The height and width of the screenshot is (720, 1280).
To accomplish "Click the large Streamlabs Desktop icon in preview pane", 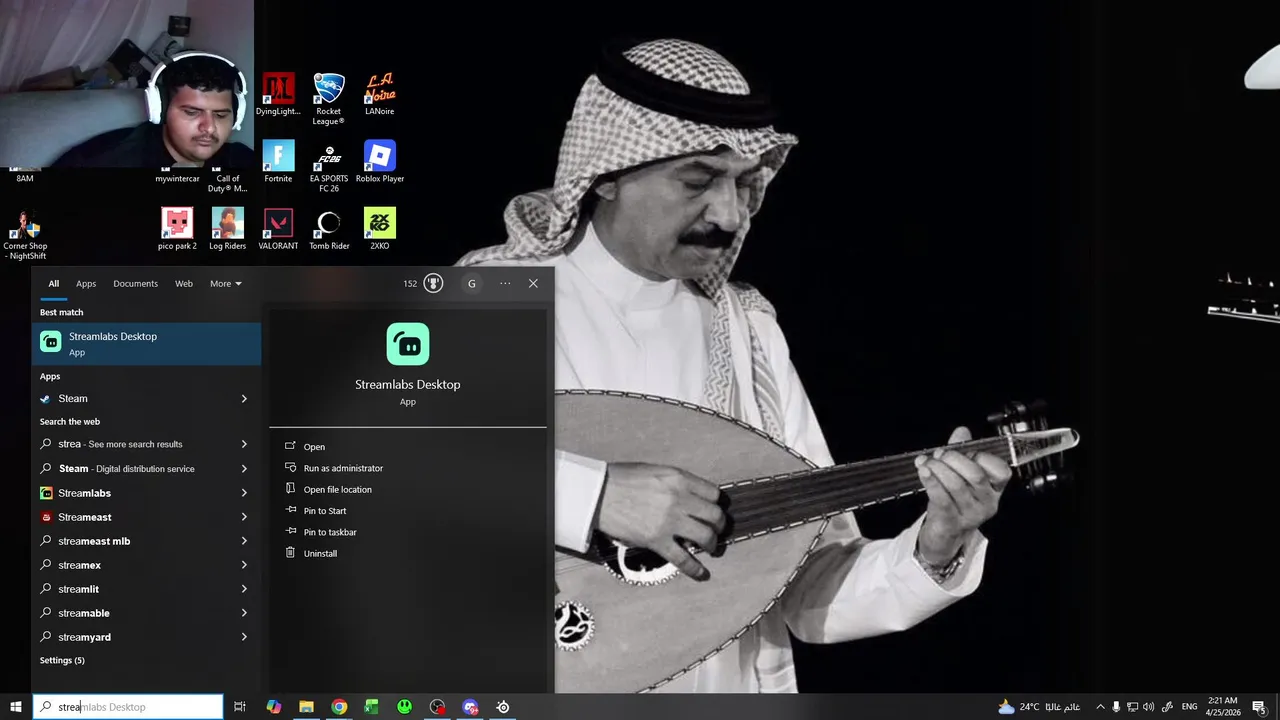I will pos(408,344).
